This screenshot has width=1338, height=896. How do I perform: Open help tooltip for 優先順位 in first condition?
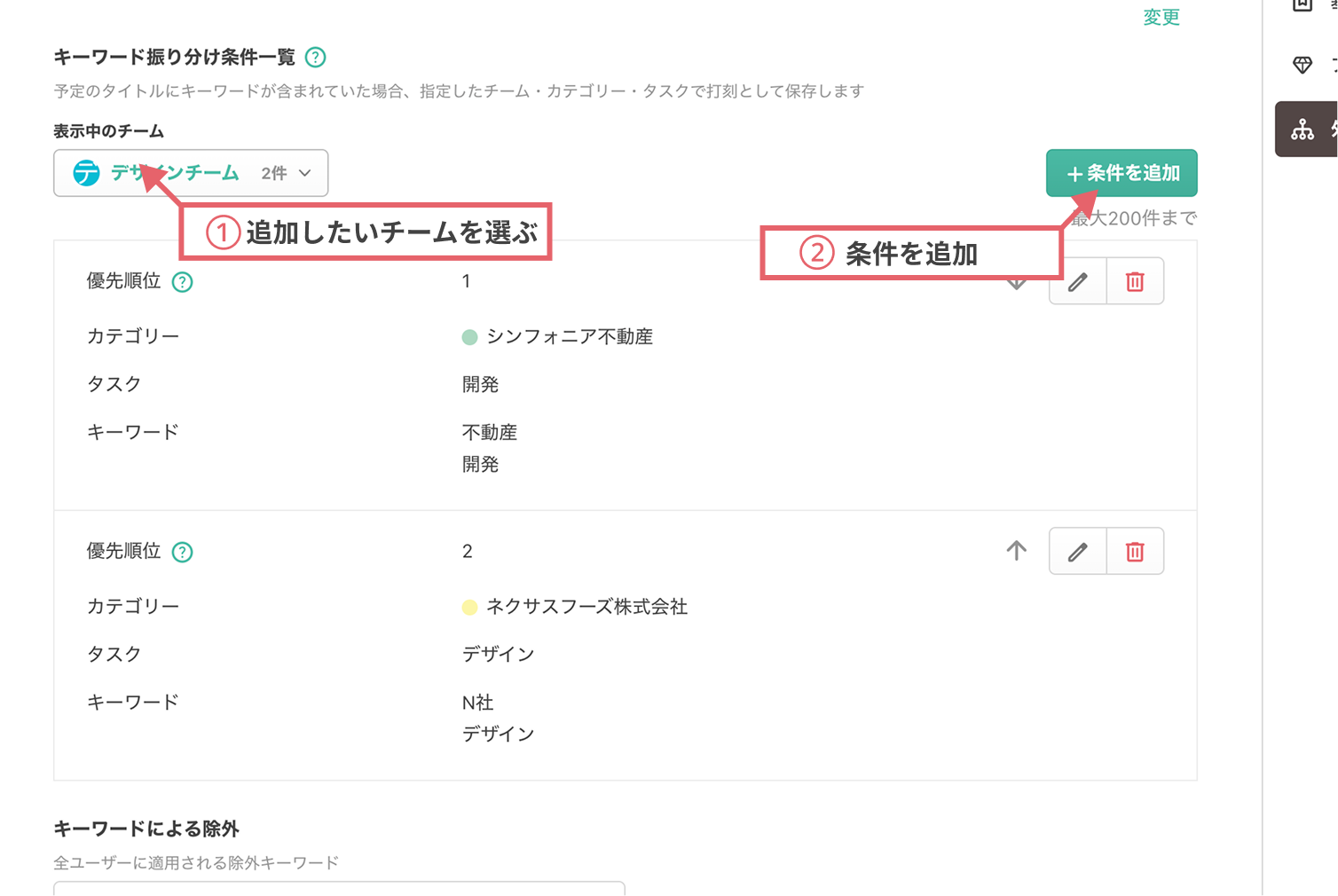pos(182,281)
